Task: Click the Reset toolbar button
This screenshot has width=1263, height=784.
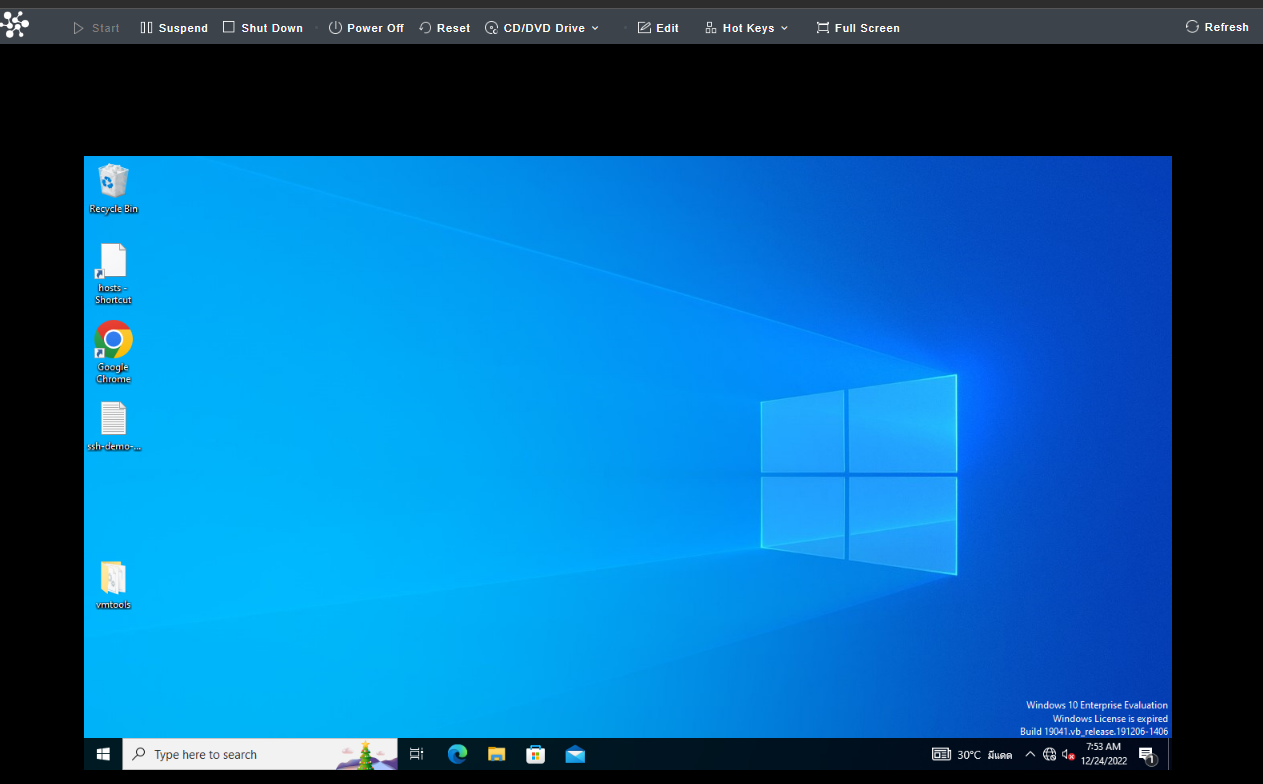Action: (x=445, y=28)
